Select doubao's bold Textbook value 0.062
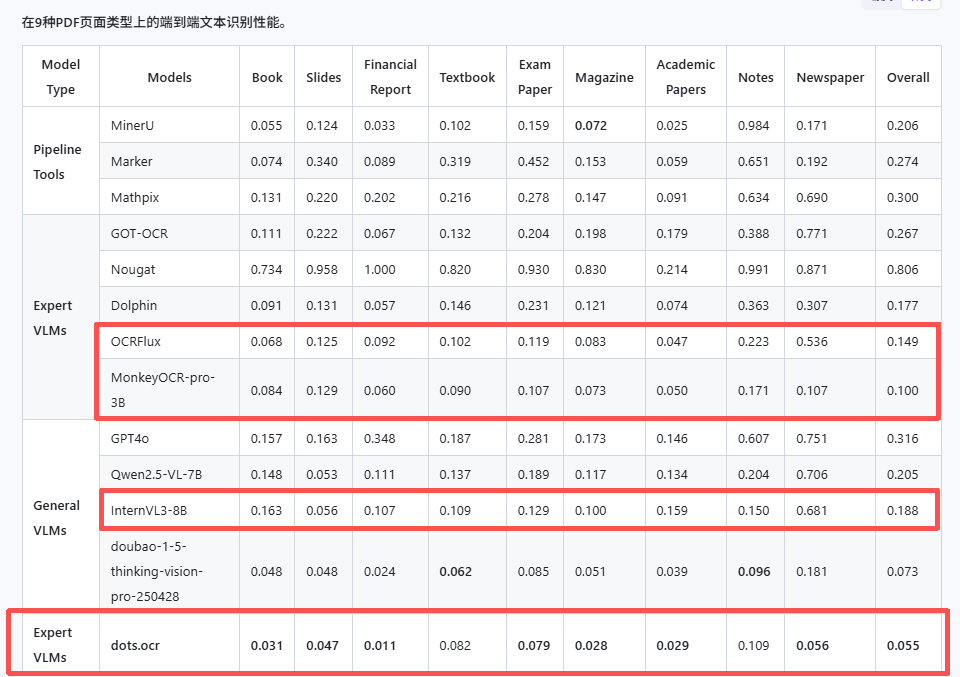 click(456, 572)
